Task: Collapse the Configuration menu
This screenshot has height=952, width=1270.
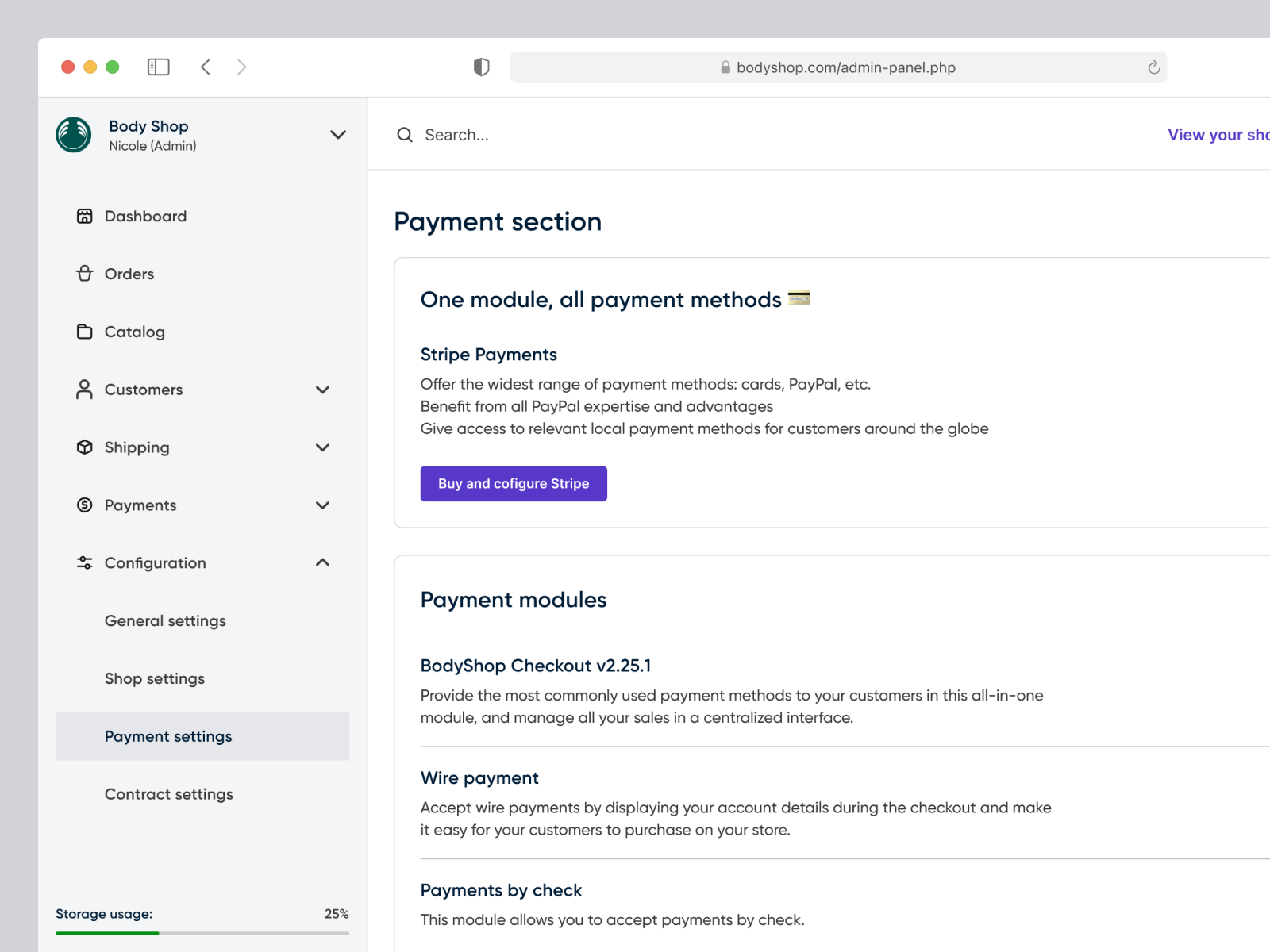Action: (322, 562)
